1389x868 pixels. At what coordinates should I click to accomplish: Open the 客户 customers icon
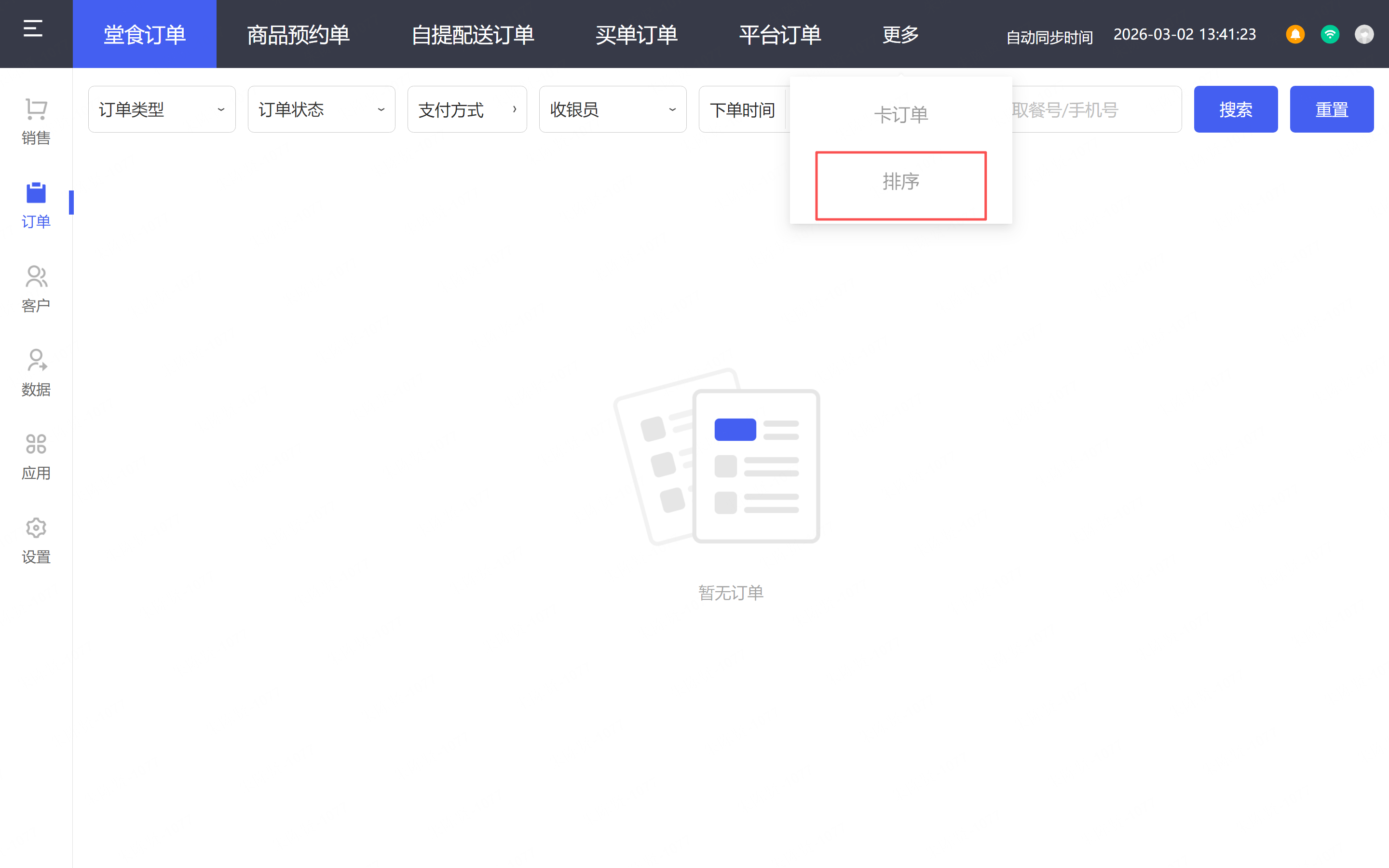pyautogui.click(x=36, y=277)
